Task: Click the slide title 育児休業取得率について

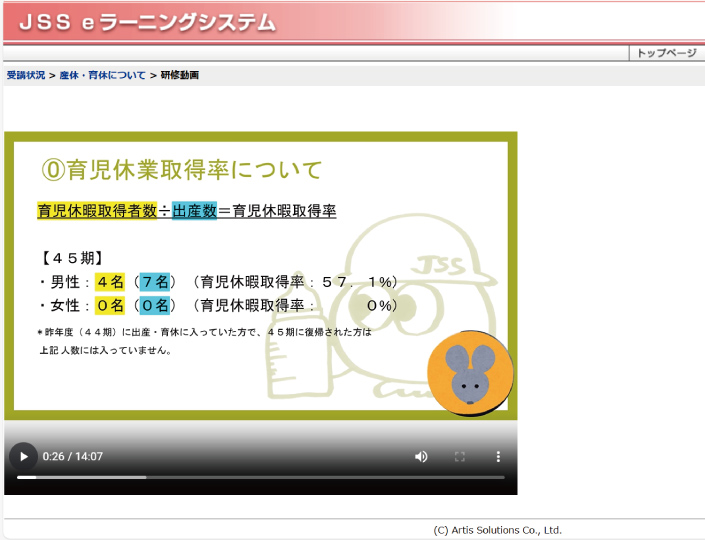Action: [181, 170]
